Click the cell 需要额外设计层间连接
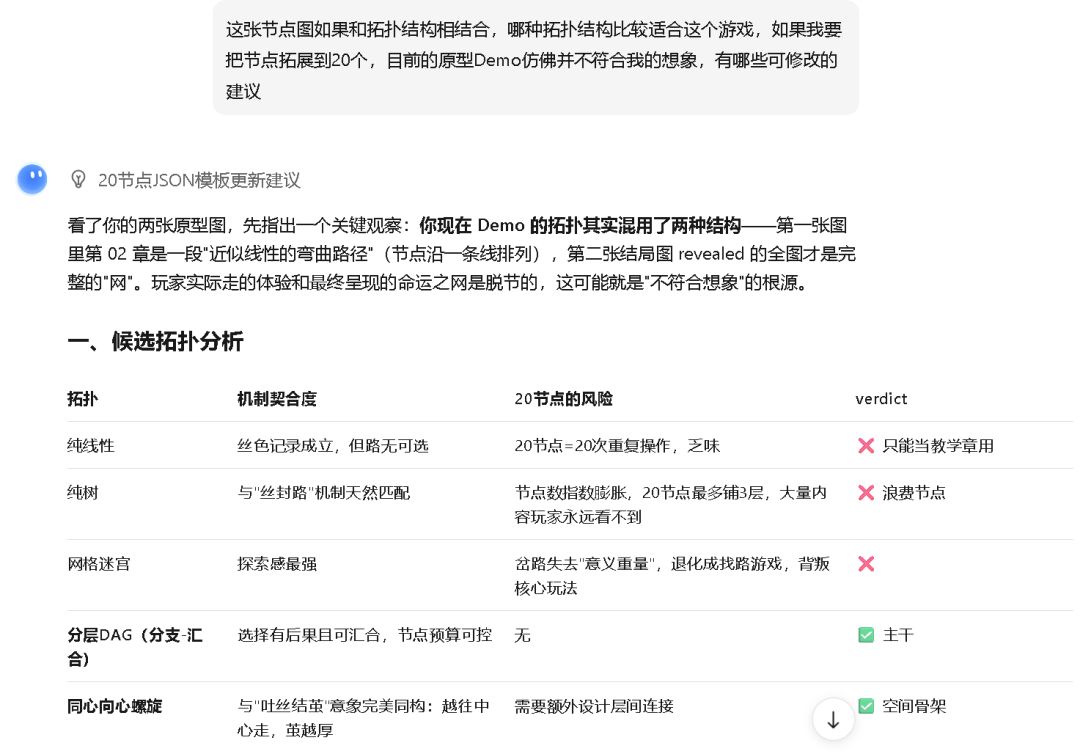This screenshot has height=754, width=1080. [594, 706]
